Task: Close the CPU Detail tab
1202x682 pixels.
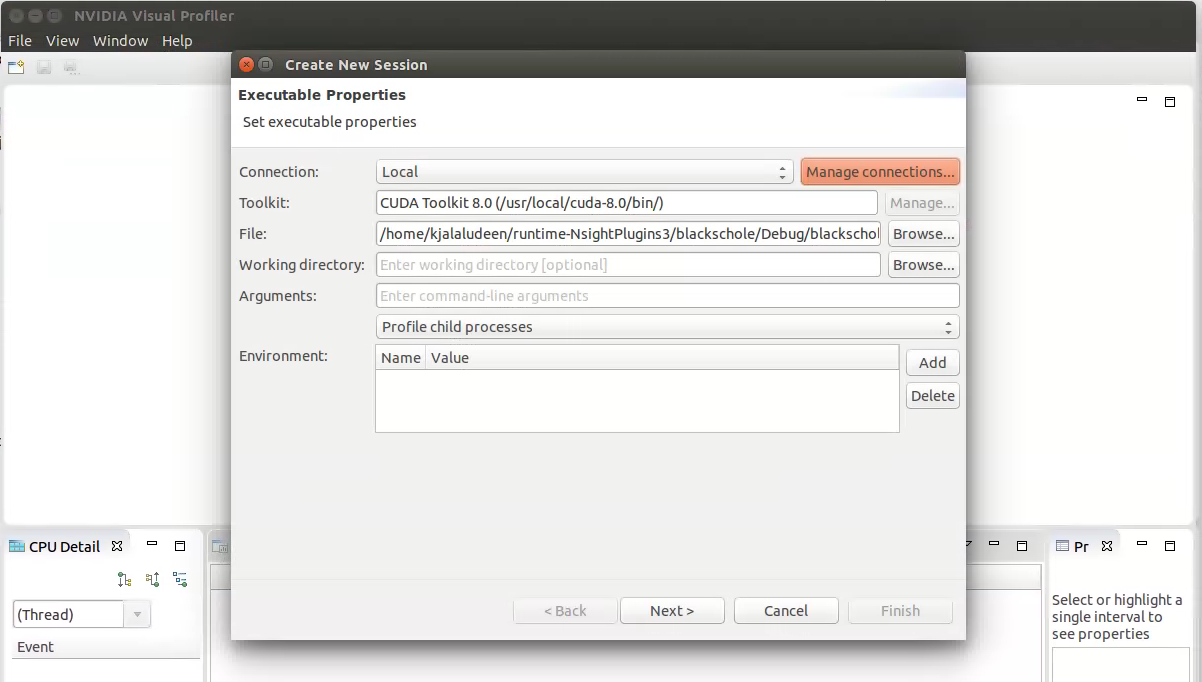Action: (x=117, y=546)
